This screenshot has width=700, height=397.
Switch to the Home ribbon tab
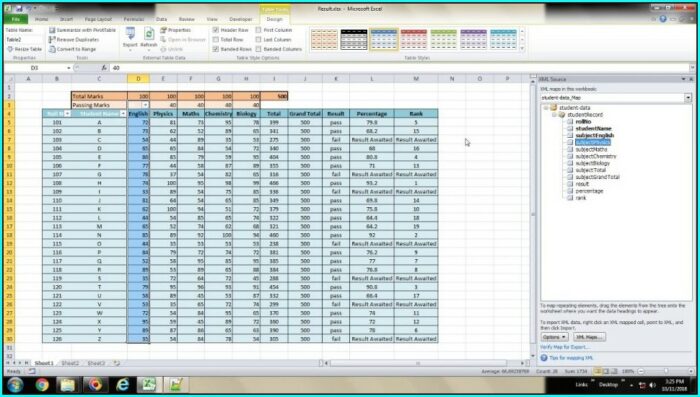click(x=41, y=19)
